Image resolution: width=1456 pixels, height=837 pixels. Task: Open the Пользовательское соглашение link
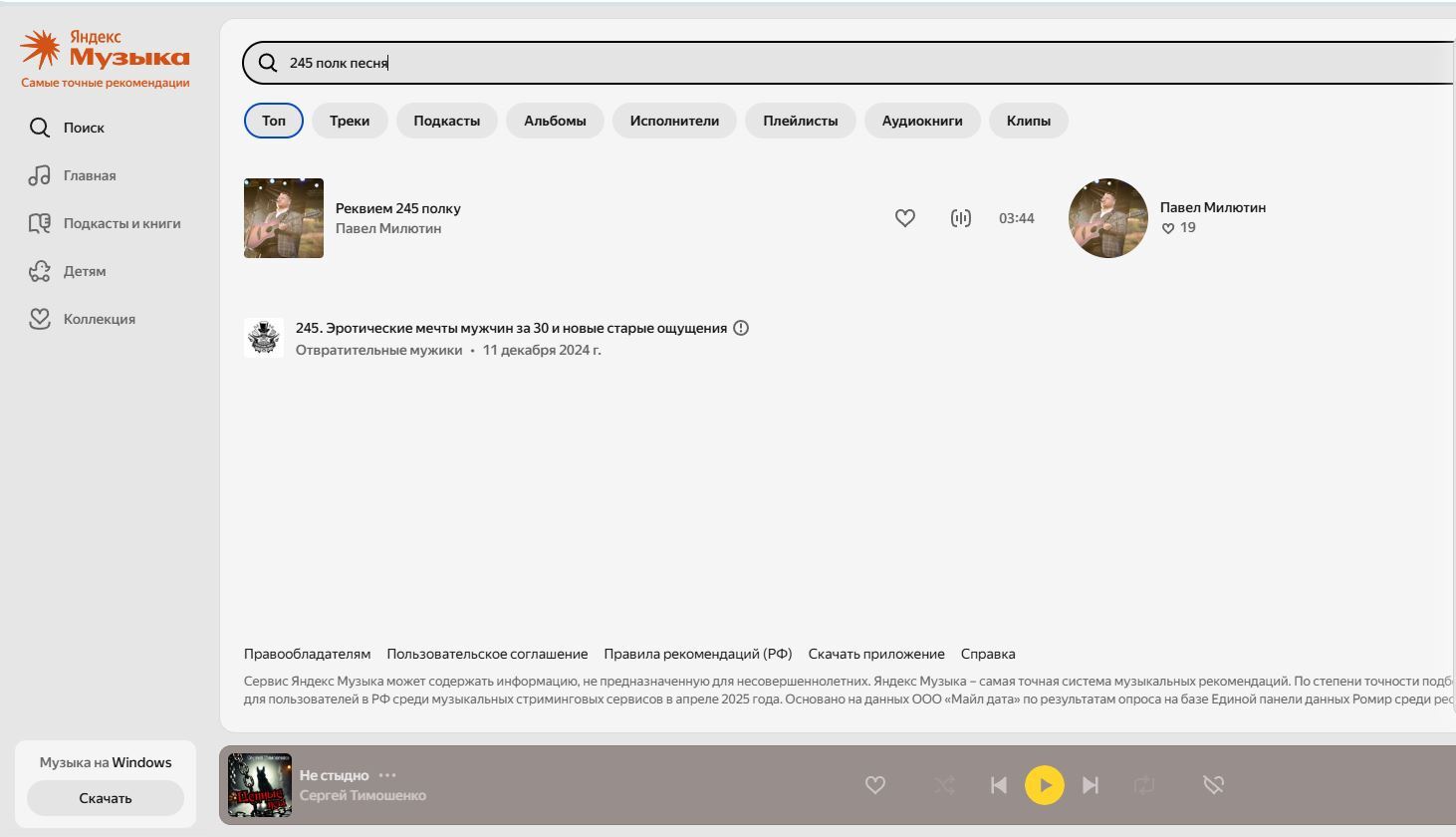[x=487, y=654]
